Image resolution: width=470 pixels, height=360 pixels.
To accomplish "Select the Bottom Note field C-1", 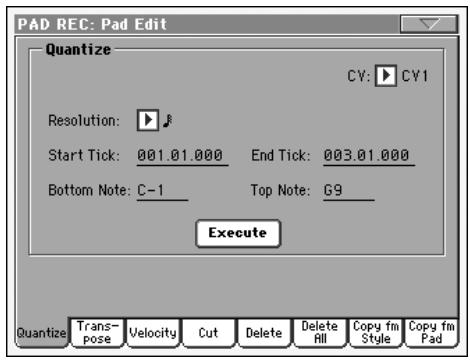I will 162,191.
